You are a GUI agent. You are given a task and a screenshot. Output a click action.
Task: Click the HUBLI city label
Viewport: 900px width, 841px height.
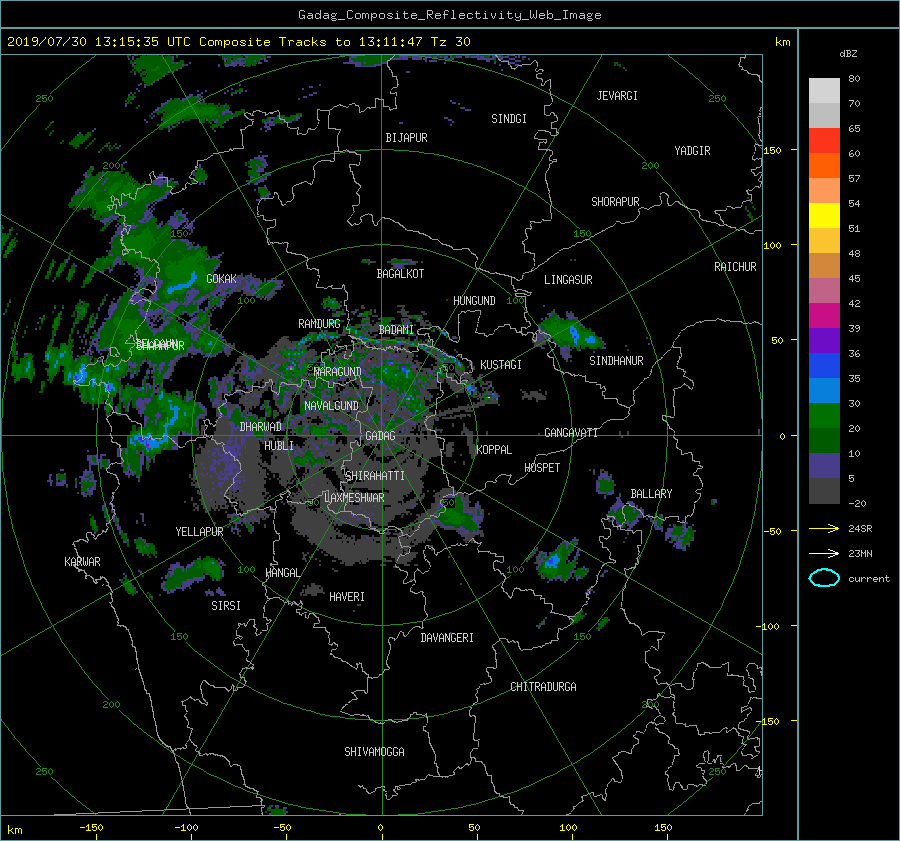(x=279, y=445)
